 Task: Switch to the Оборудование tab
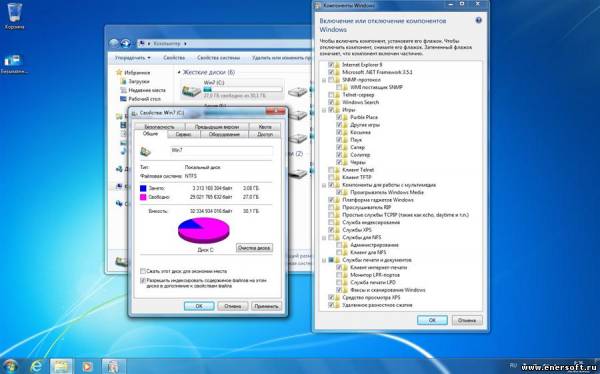point(224,134)
